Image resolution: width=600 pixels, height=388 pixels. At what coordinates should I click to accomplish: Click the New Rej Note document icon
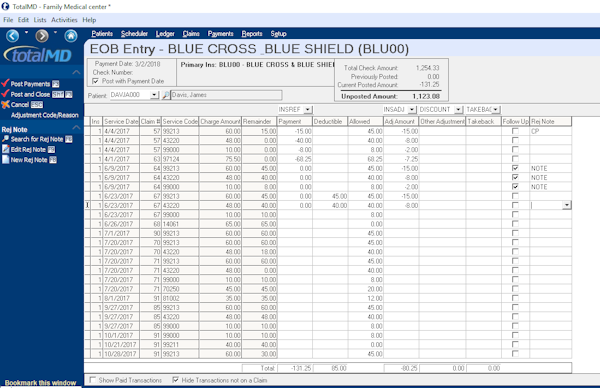click(x=5, y=160)
